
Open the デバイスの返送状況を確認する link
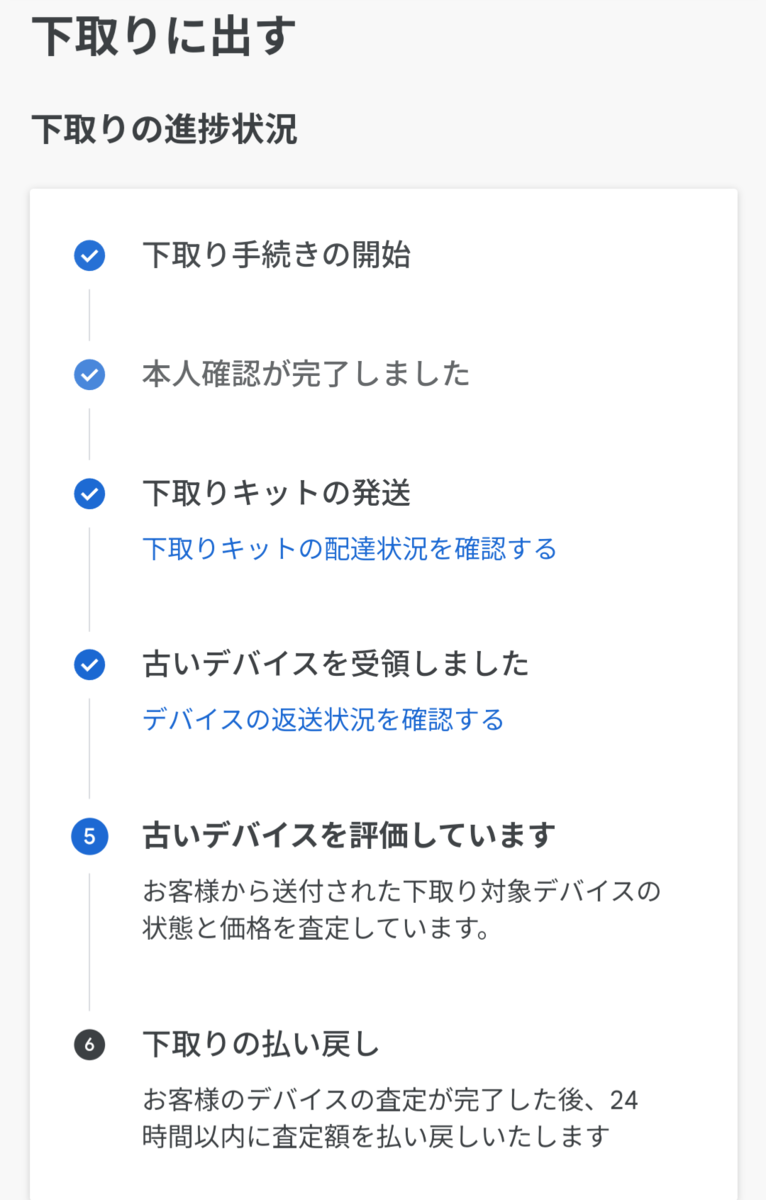323,720
